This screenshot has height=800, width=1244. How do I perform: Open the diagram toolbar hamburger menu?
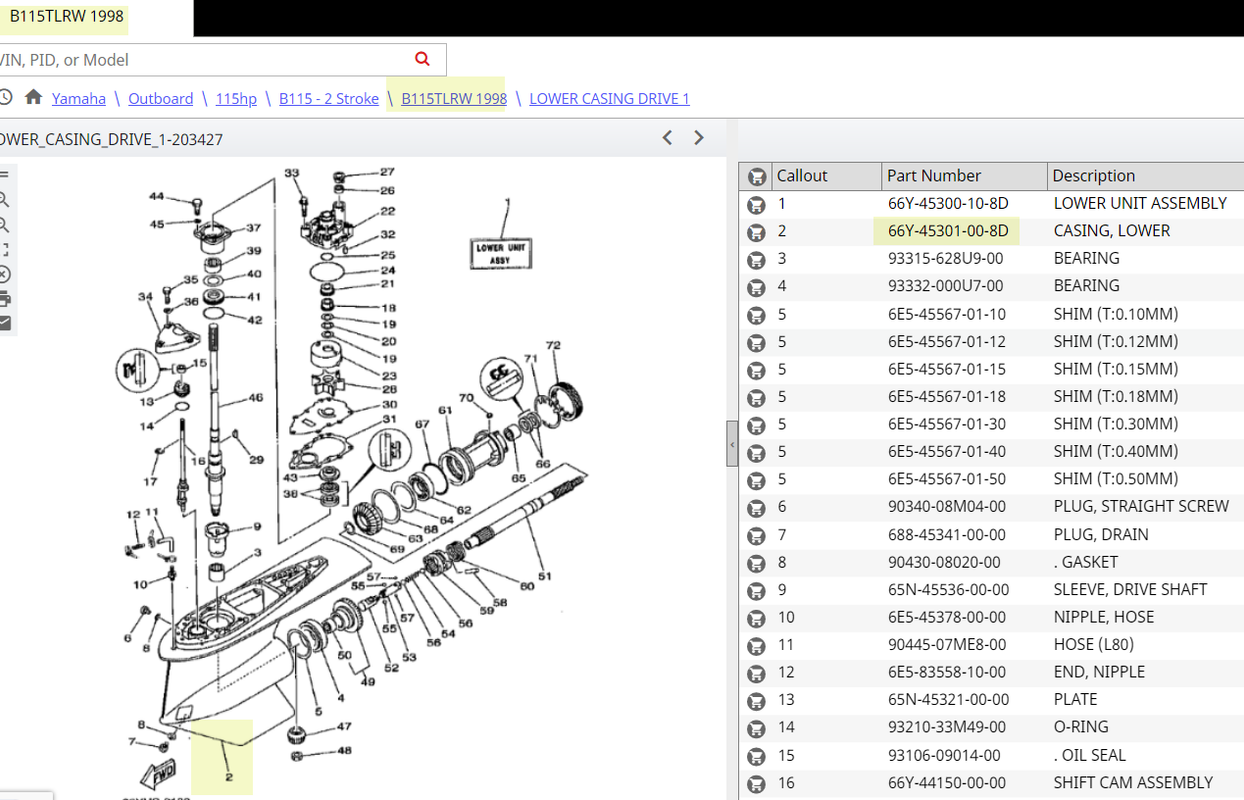click(4, 174)
